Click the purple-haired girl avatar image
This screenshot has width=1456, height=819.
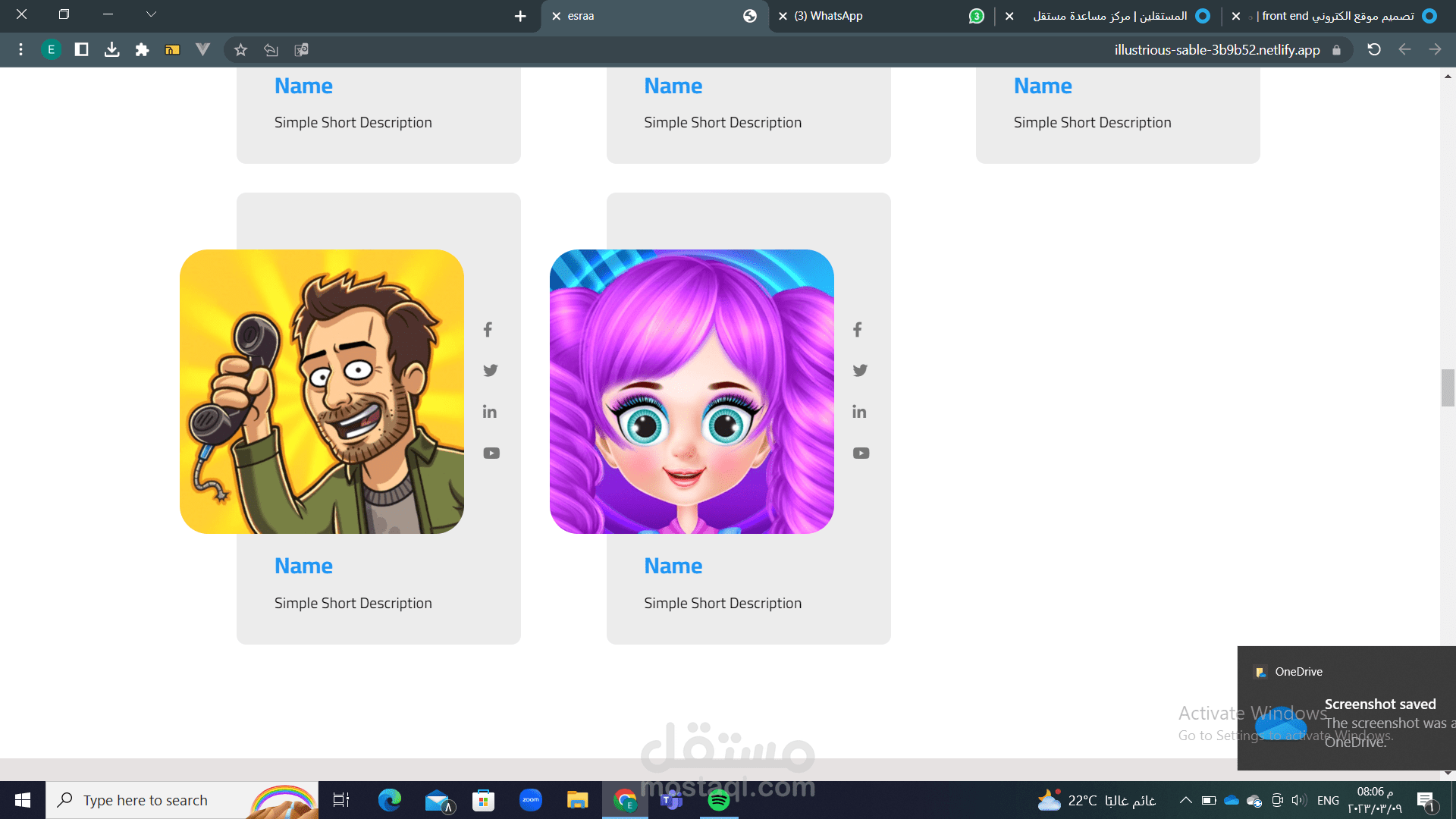pos(692,391)
